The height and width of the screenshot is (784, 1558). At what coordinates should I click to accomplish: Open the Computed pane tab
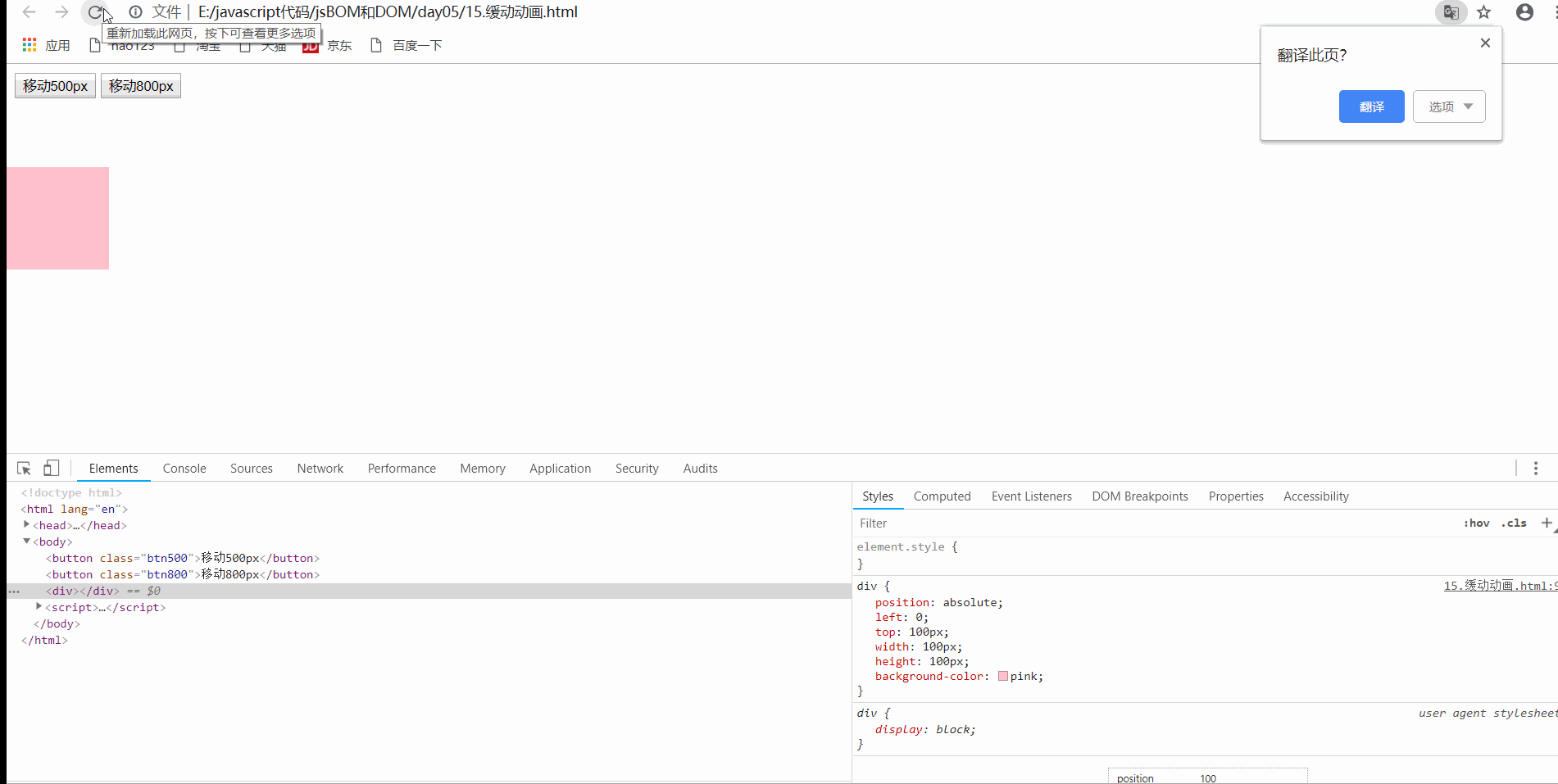coord(942,496)
